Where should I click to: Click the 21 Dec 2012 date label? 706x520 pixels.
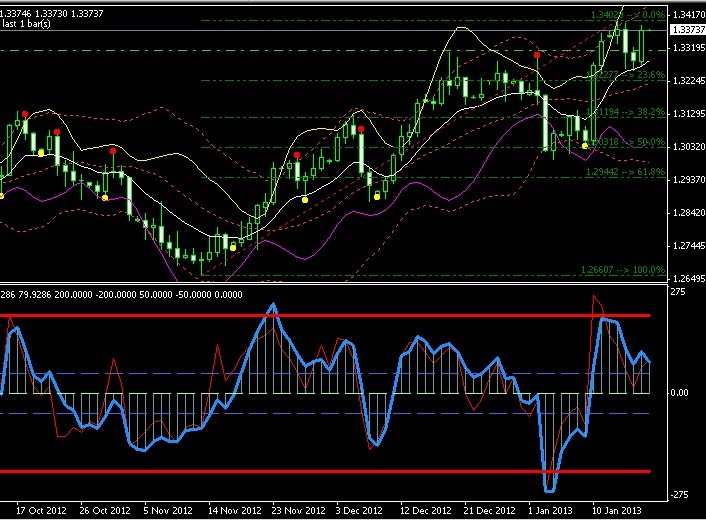490,511
